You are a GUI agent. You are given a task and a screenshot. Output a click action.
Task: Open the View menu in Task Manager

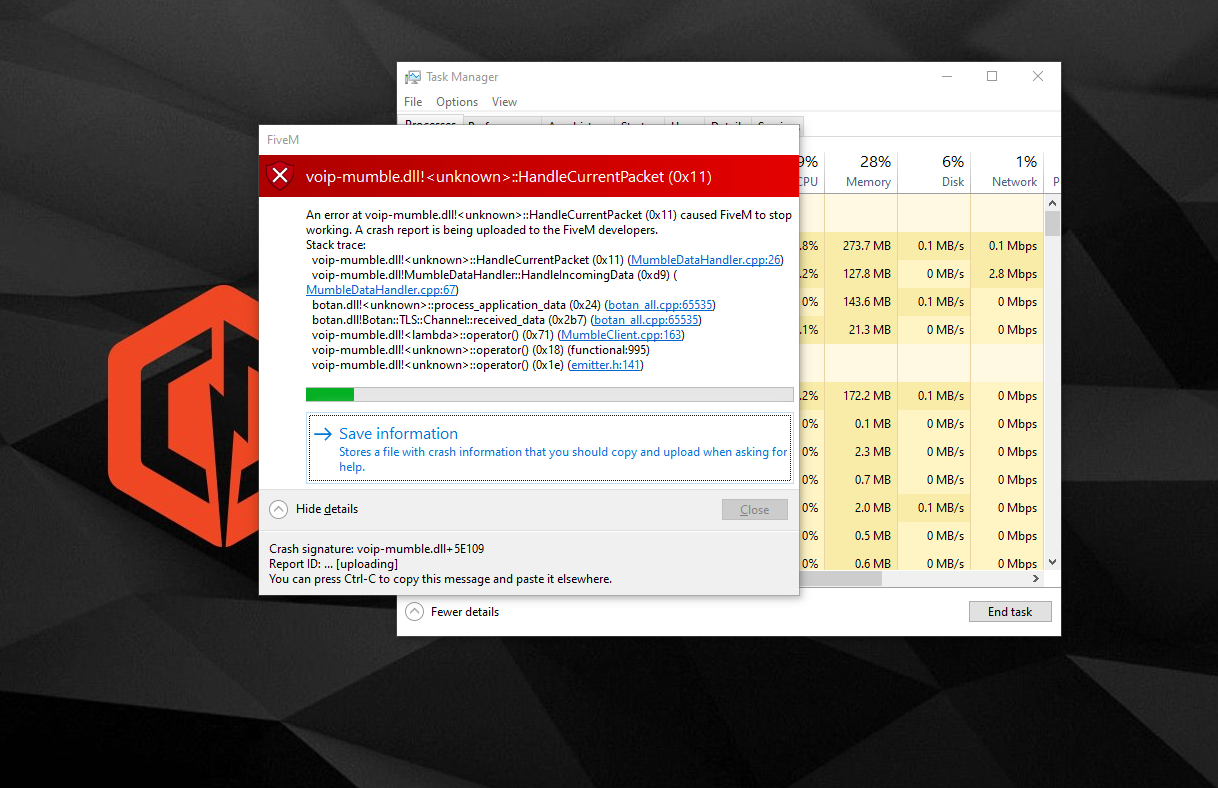click(504, 102)
